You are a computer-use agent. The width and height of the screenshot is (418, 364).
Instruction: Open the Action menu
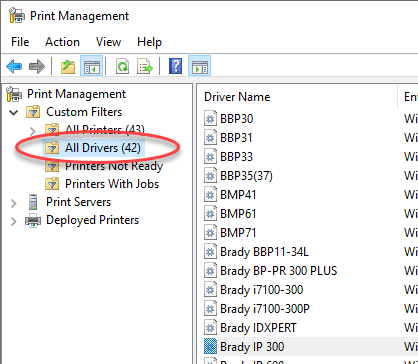pyautogui.click(x=62, y=42)
